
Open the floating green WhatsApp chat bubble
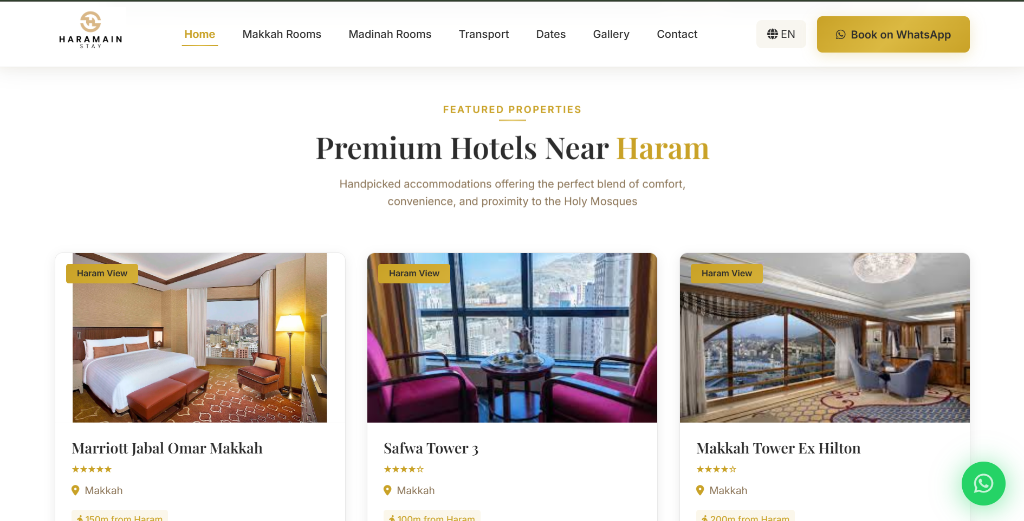point(983,483)
